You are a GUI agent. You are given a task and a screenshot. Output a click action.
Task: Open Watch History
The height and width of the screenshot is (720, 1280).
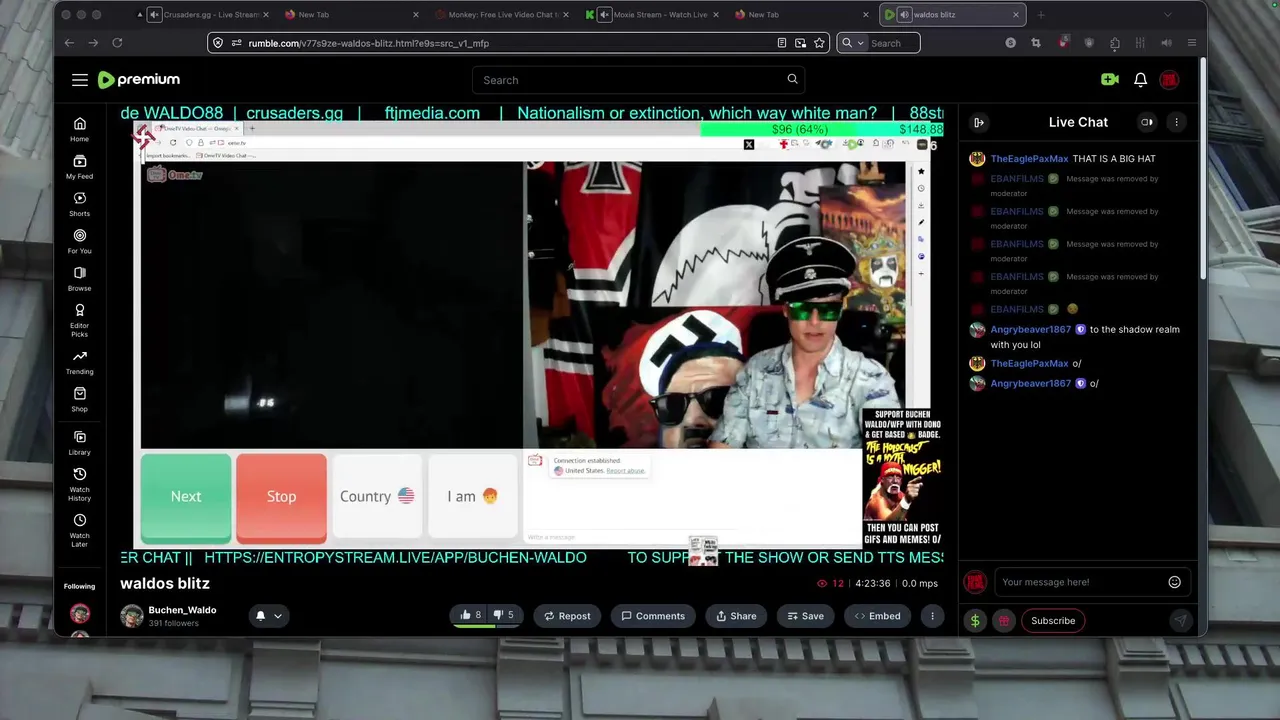coord(80,484)
